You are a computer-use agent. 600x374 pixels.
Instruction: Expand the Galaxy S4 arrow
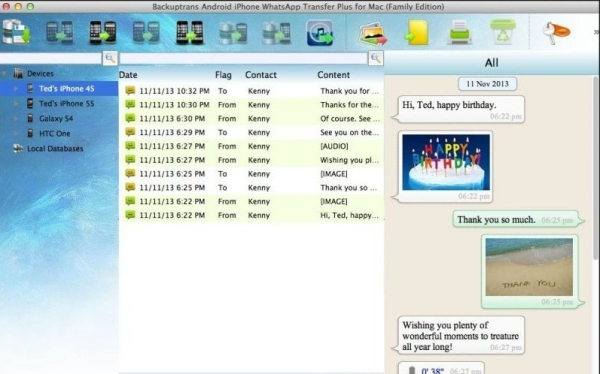tap(16, 119)
